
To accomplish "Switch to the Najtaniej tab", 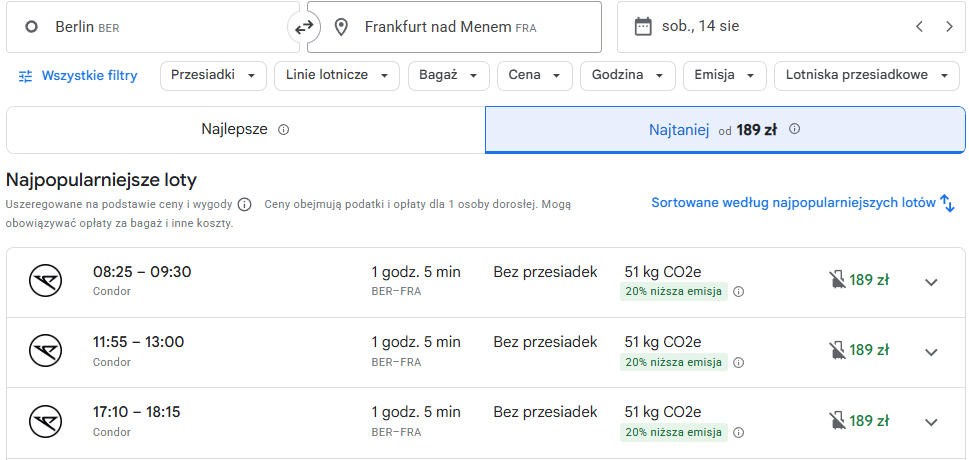I will tap(725, 130).
